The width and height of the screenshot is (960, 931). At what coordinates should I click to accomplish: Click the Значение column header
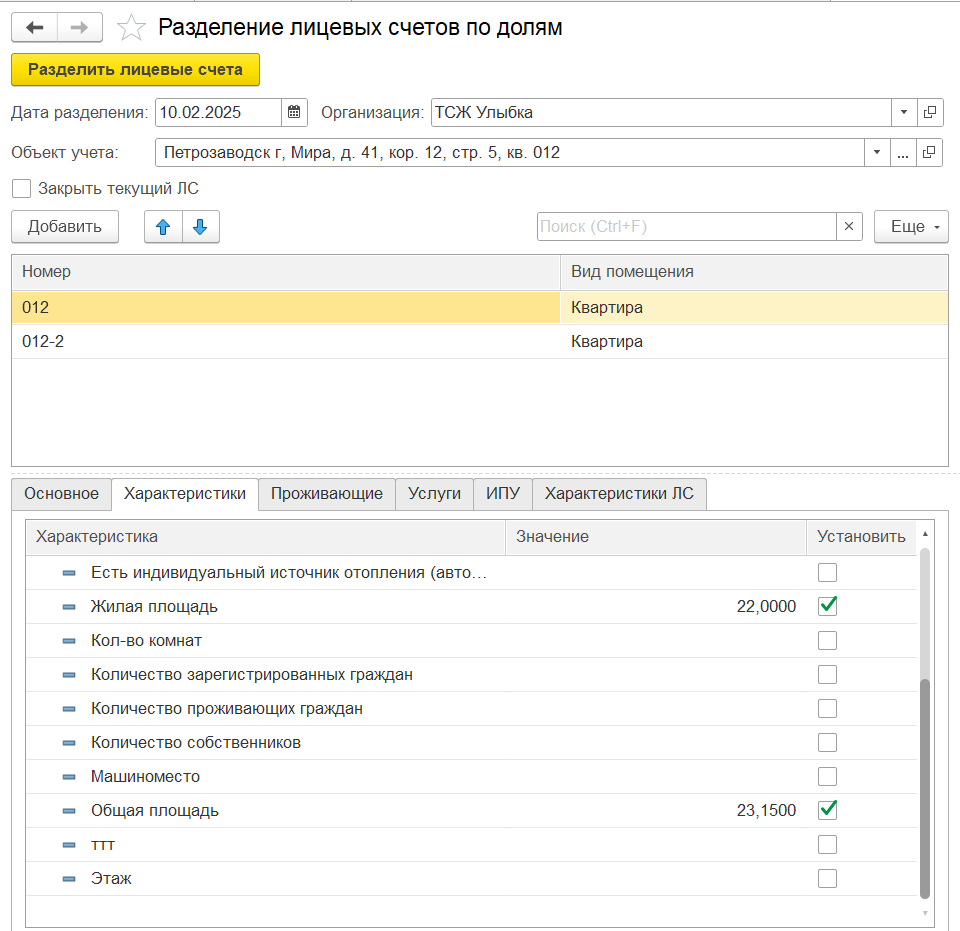656,537
